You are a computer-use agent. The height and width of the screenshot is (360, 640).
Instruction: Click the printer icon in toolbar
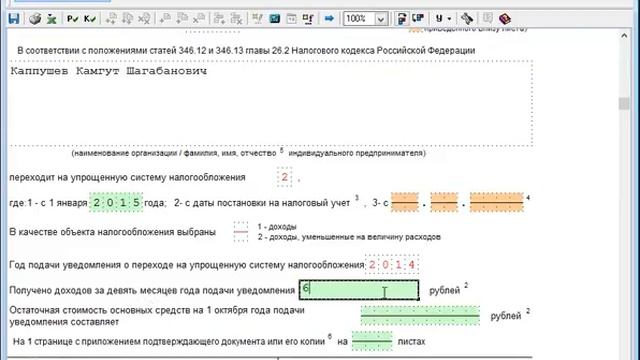point(35,18)
